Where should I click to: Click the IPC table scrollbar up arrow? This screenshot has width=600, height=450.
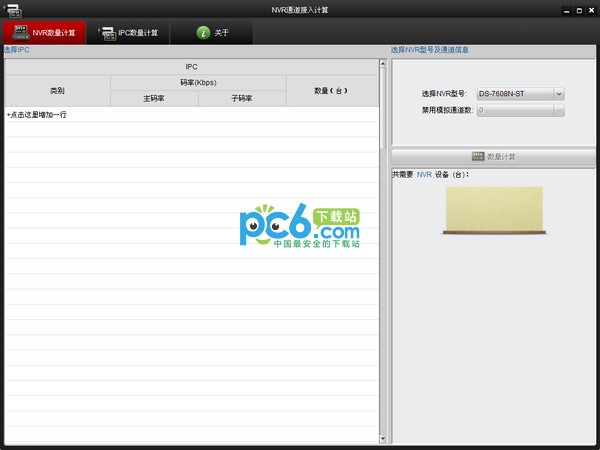383,64
